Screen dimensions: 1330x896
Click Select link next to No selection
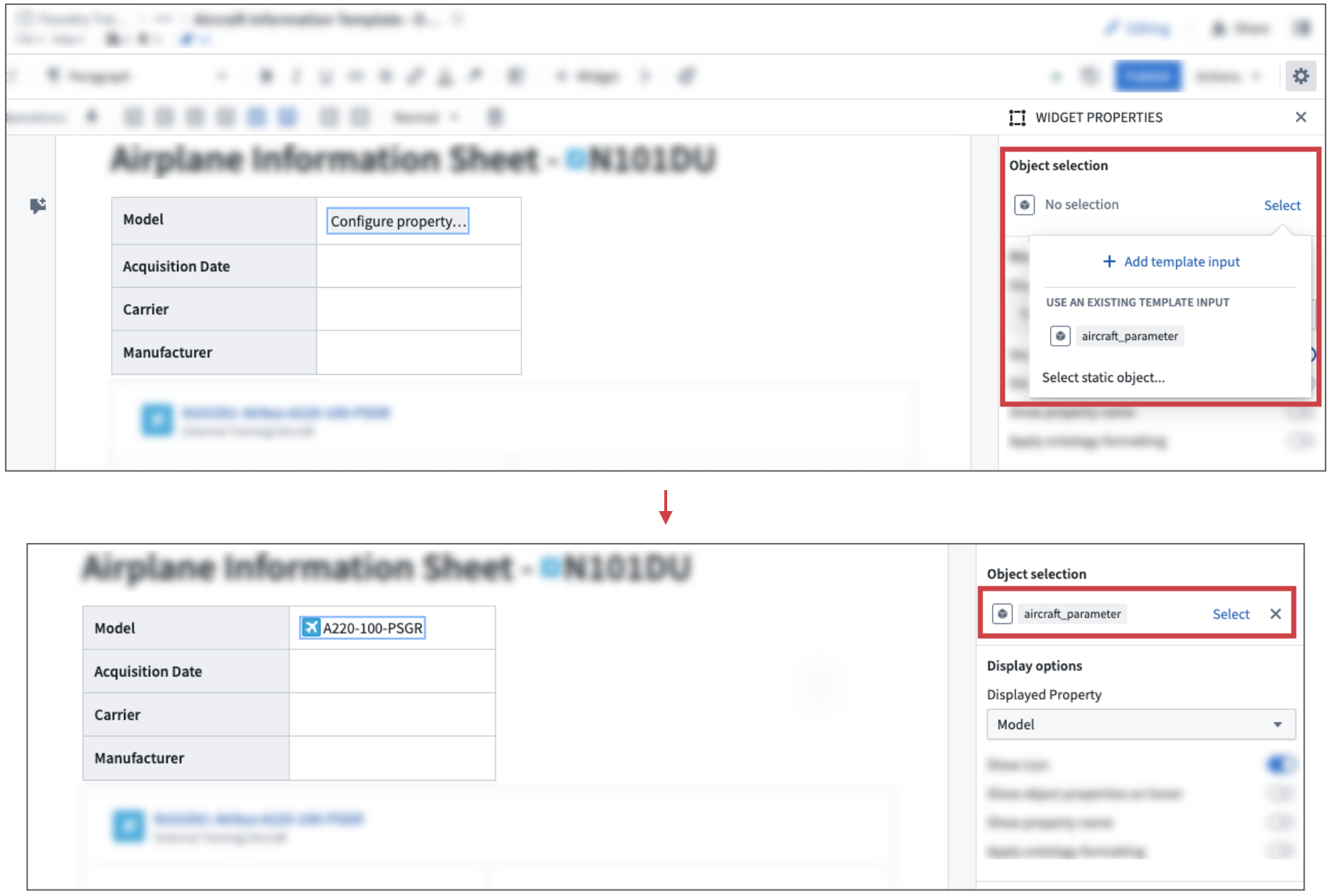pyautogui.click(x=1281, y=205)
